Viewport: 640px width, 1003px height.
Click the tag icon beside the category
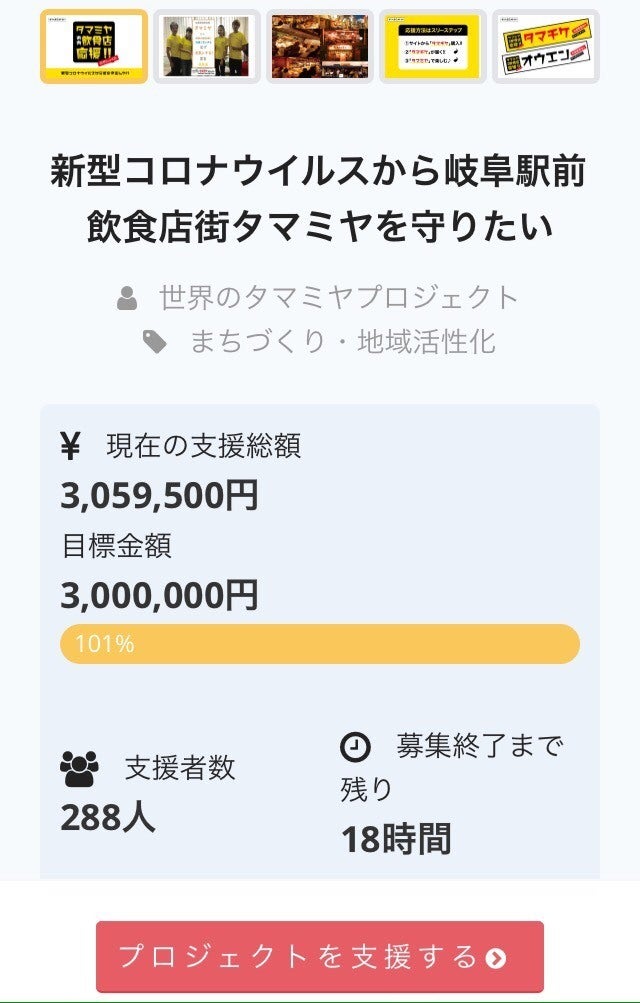pyautogui.click(x=155, y=342)
